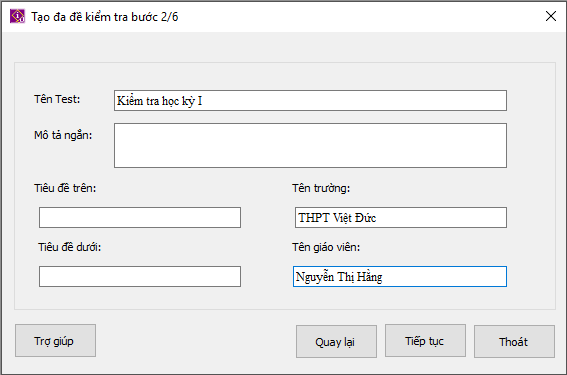Click the Tiêu đề trên: label
567x375 pixels.
click(65, 188)
